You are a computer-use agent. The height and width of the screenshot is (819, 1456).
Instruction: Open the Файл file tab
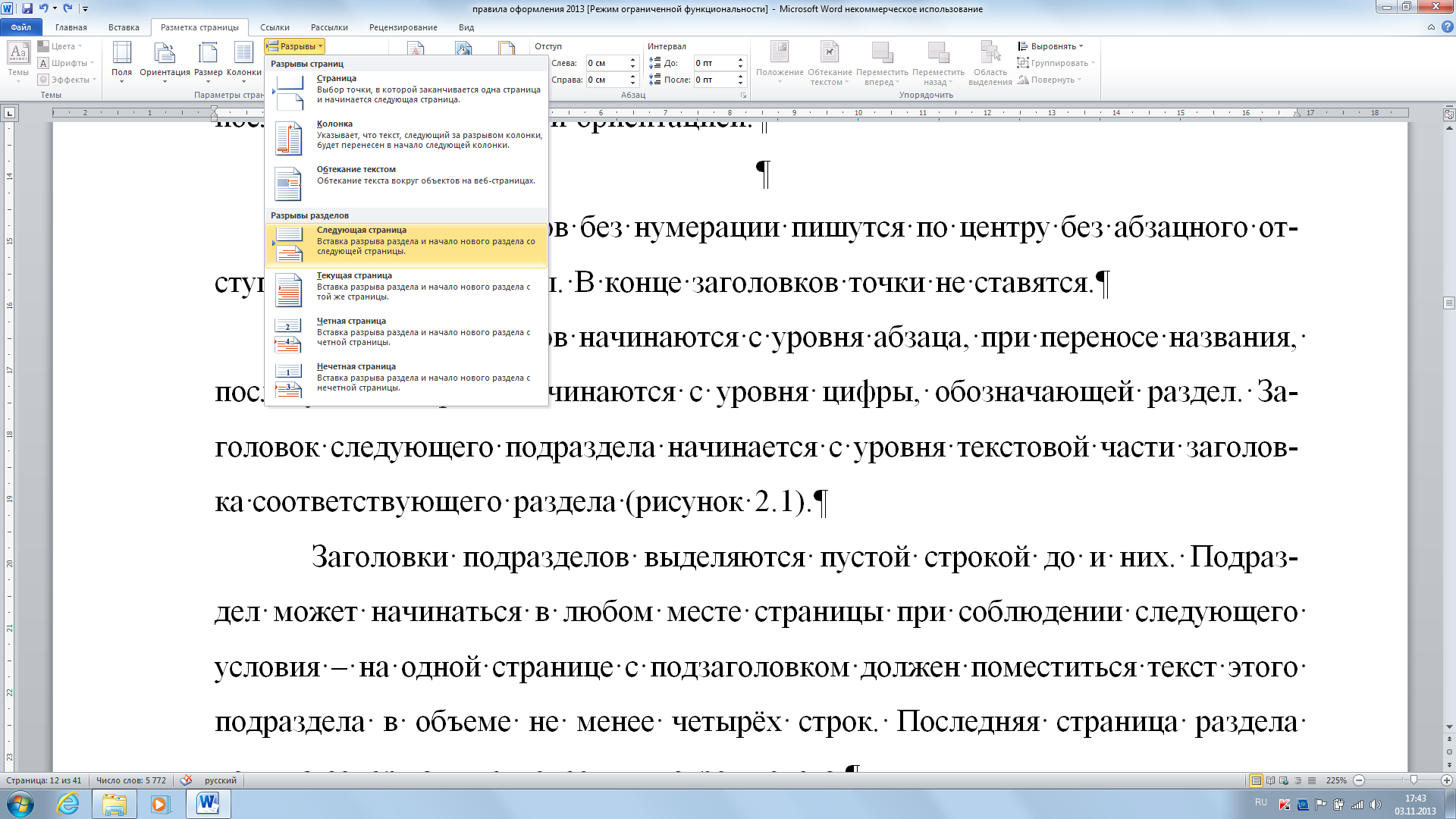point(20,27)
